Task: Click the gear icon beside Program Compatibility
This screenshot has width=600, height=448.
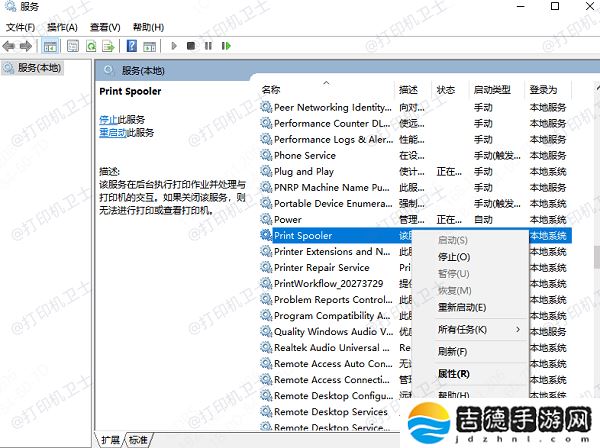Action: [266, 315]
